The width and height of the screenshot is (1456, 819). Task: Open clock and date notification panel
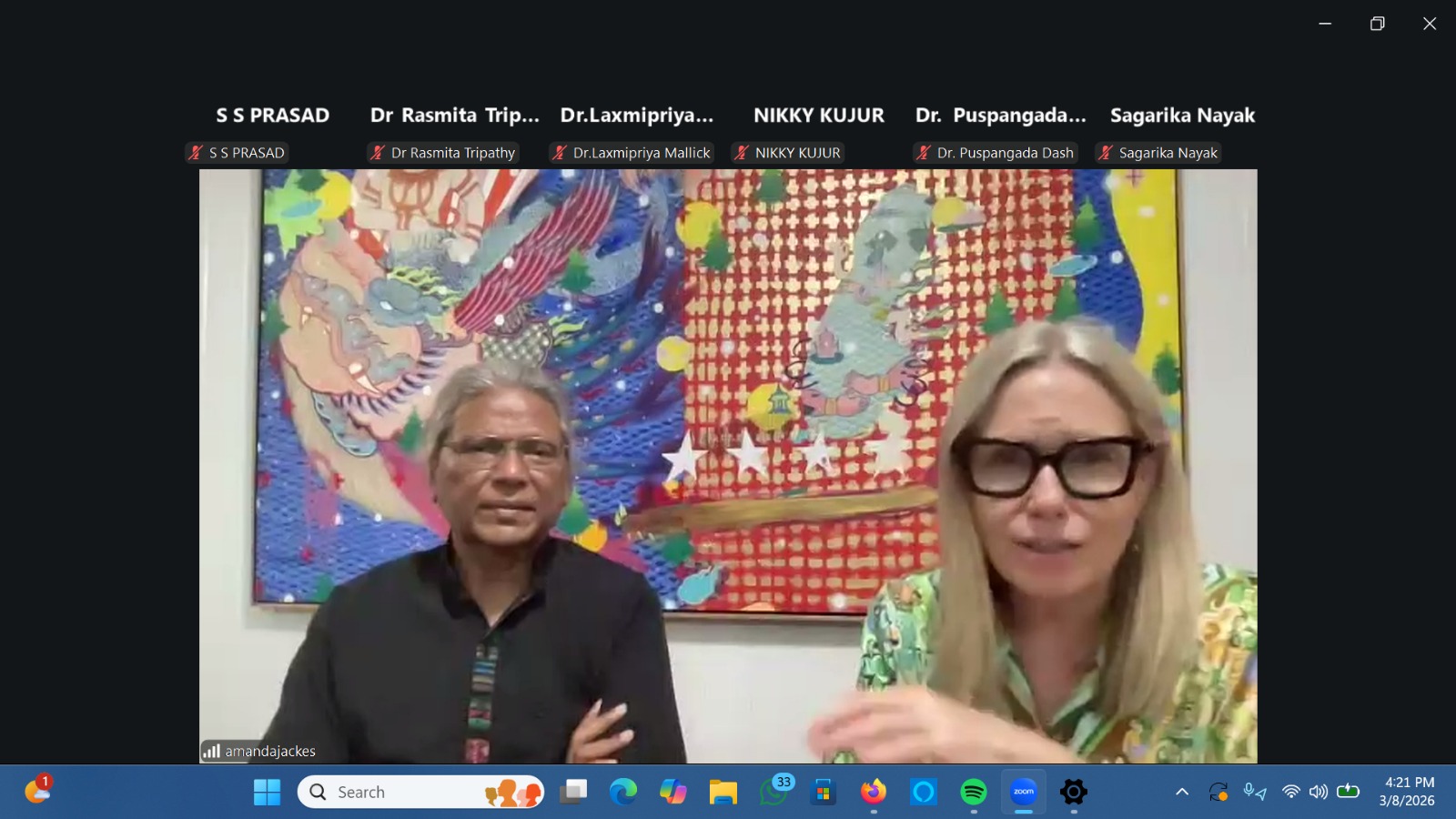pyautogui.click(x=1408, y=792)
